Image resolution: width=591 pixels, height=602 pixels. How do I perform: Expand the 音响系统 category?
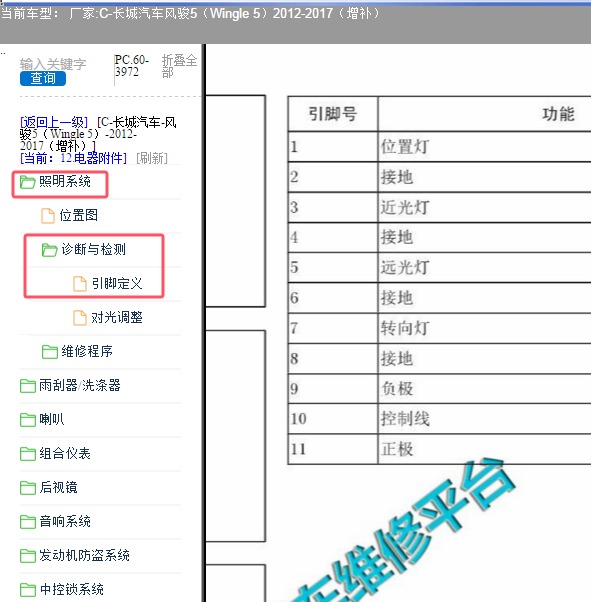tap(65, 521)
